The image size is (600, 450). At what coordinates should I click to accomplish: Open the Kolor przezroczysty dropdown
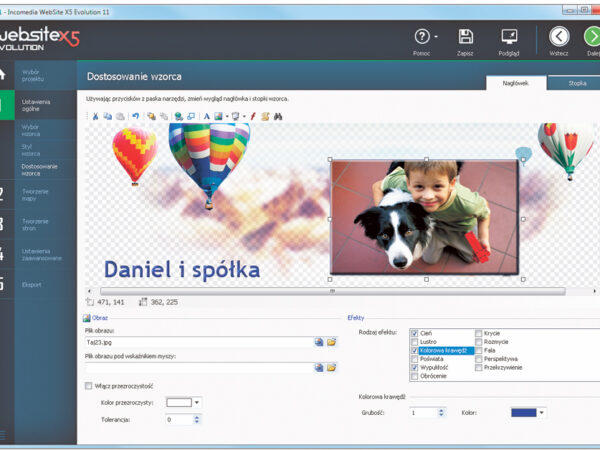197,402
